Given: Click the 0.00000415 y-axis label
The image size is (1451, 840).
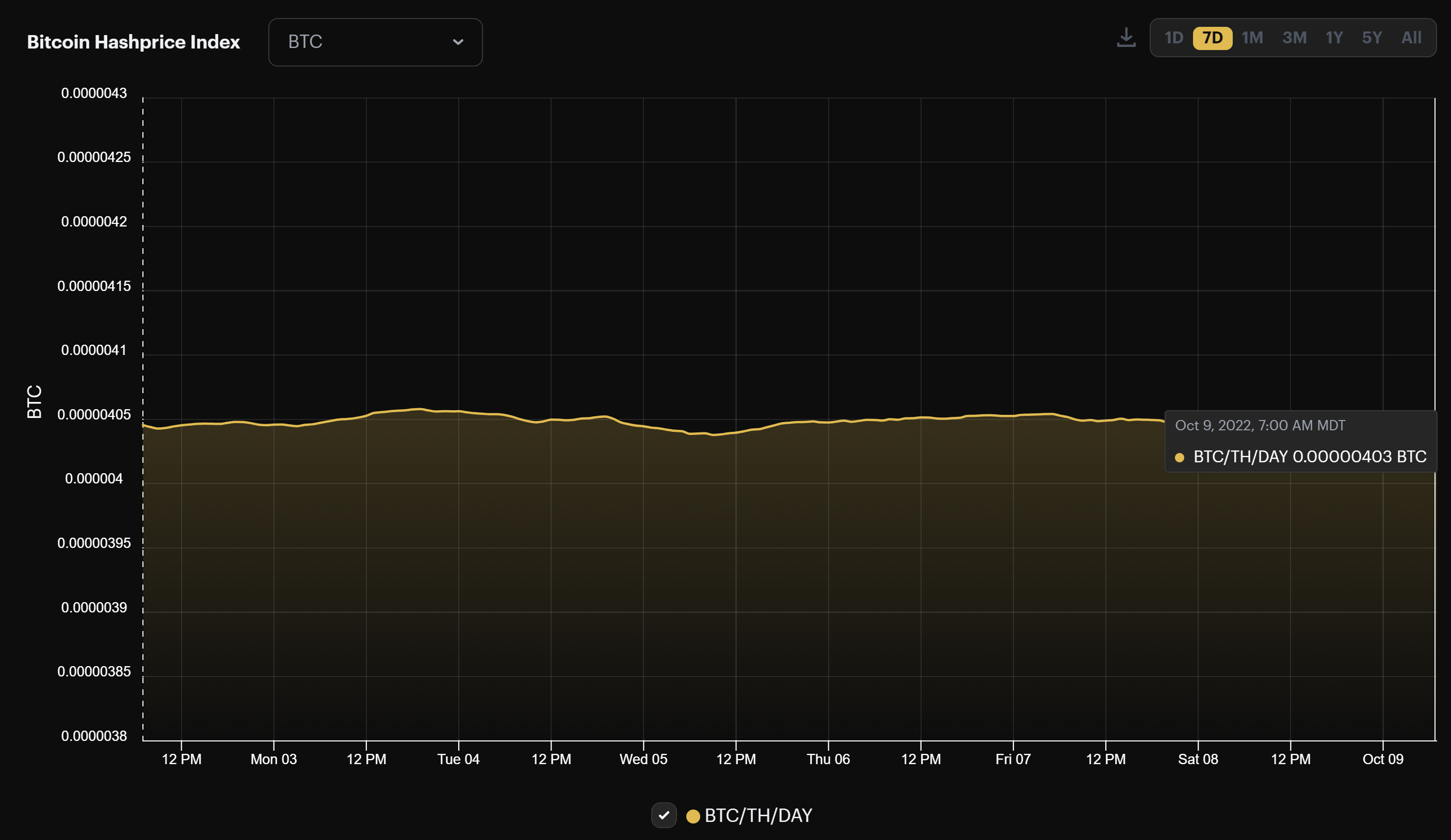Looking at the screenshot, I should (x=94, y=286).
